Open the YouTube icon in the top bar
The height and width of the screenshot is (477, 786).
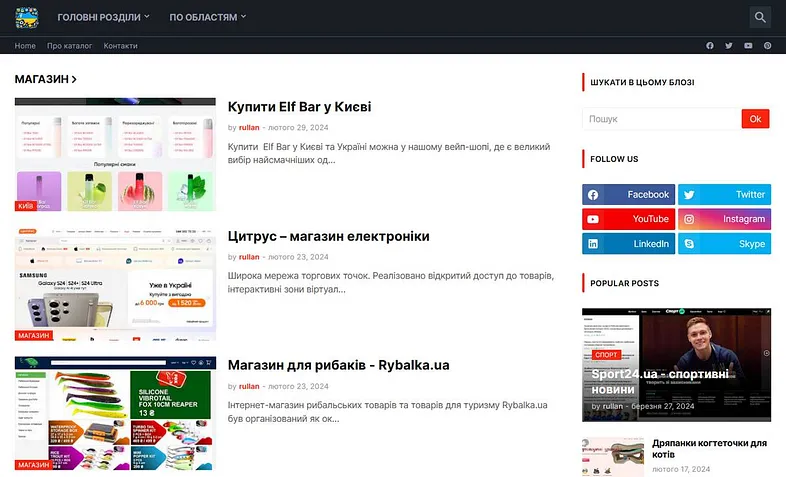(748, 46)
